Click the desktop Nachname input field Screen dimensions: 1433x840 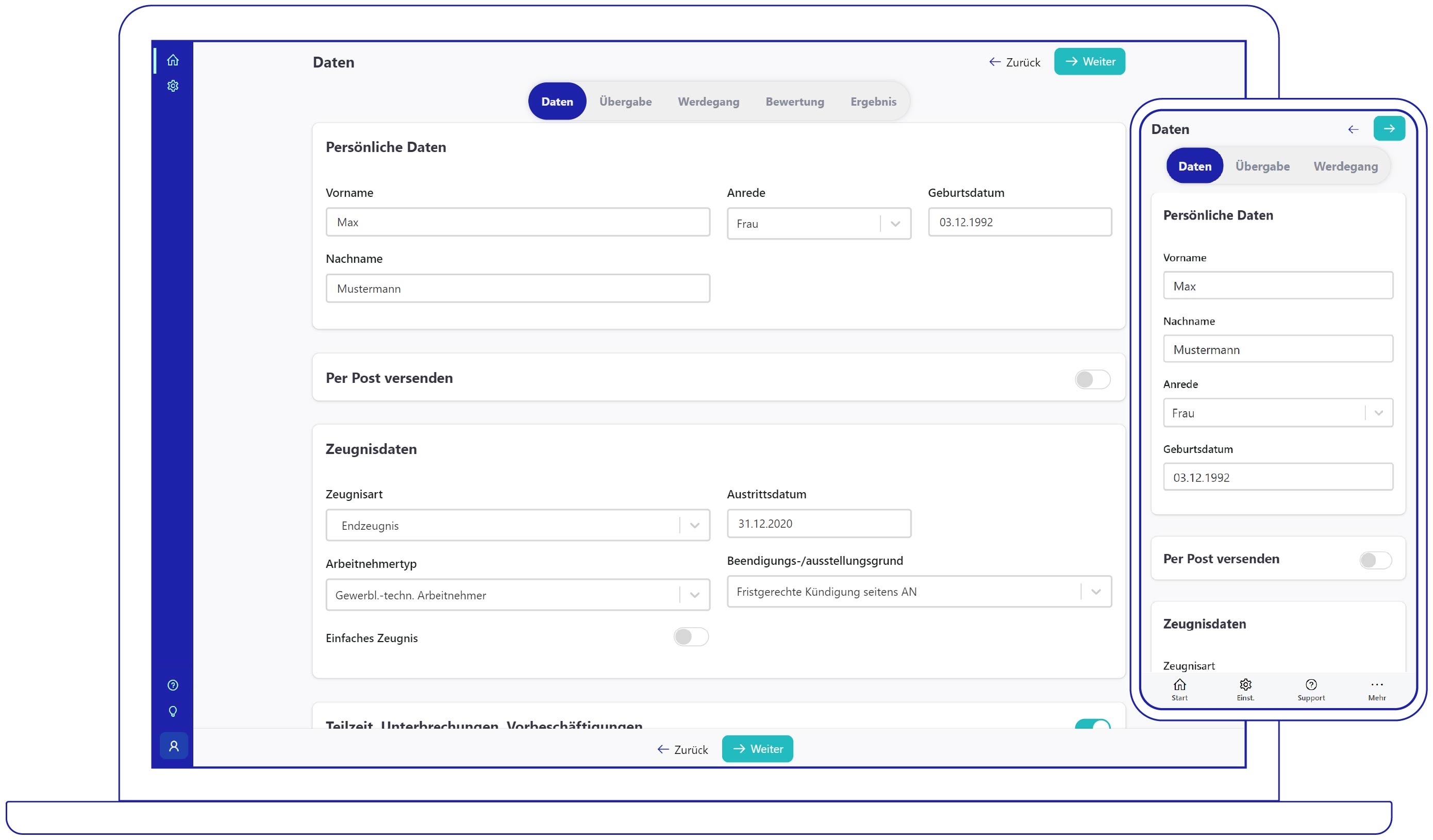tap(518, 289)
